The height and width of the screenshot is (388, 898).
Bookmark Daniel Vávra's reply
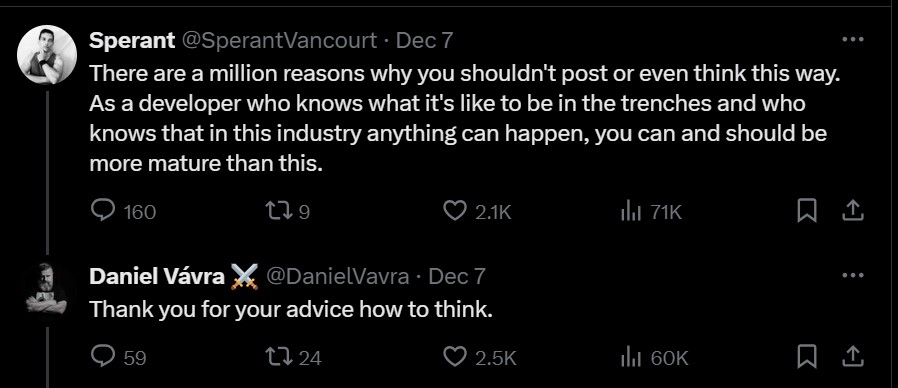point(806,358)
